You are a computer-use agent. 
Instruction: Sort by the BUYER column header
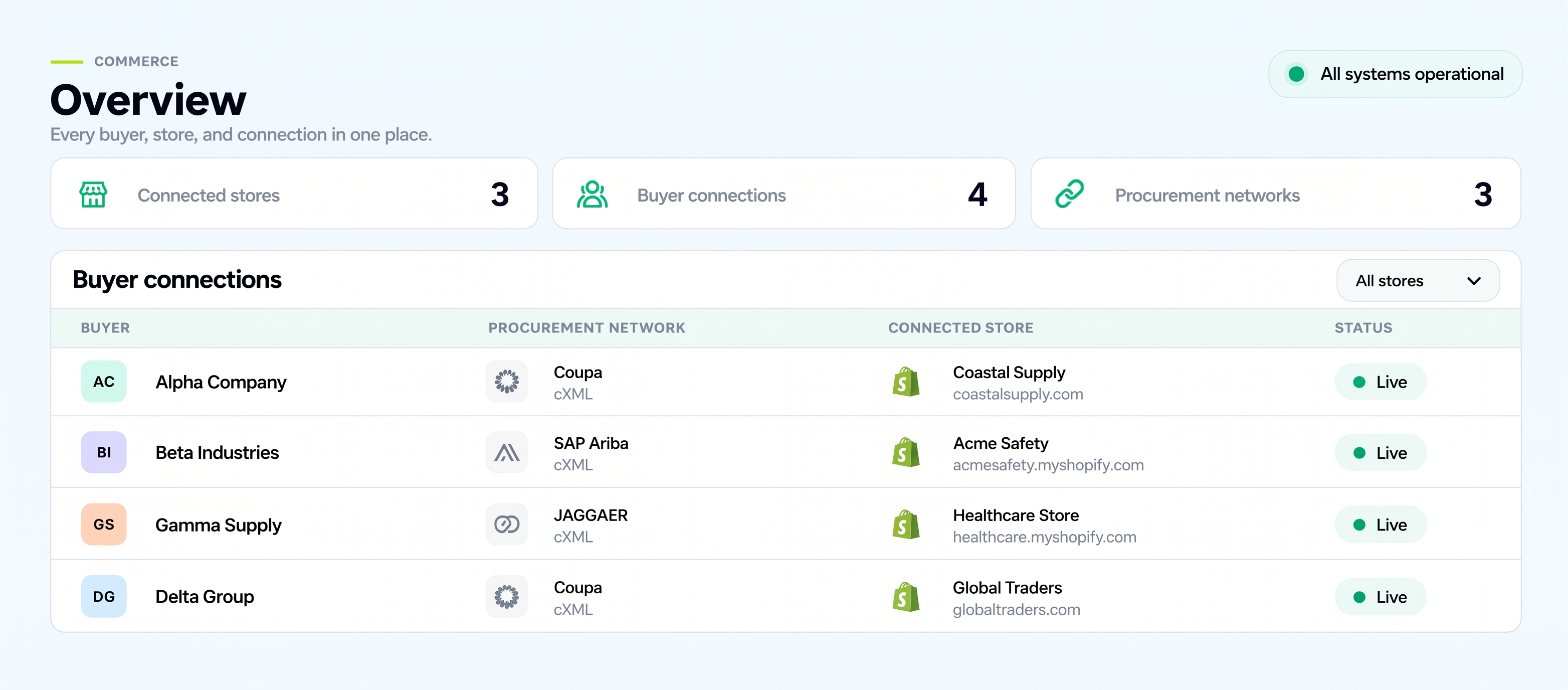105,328
